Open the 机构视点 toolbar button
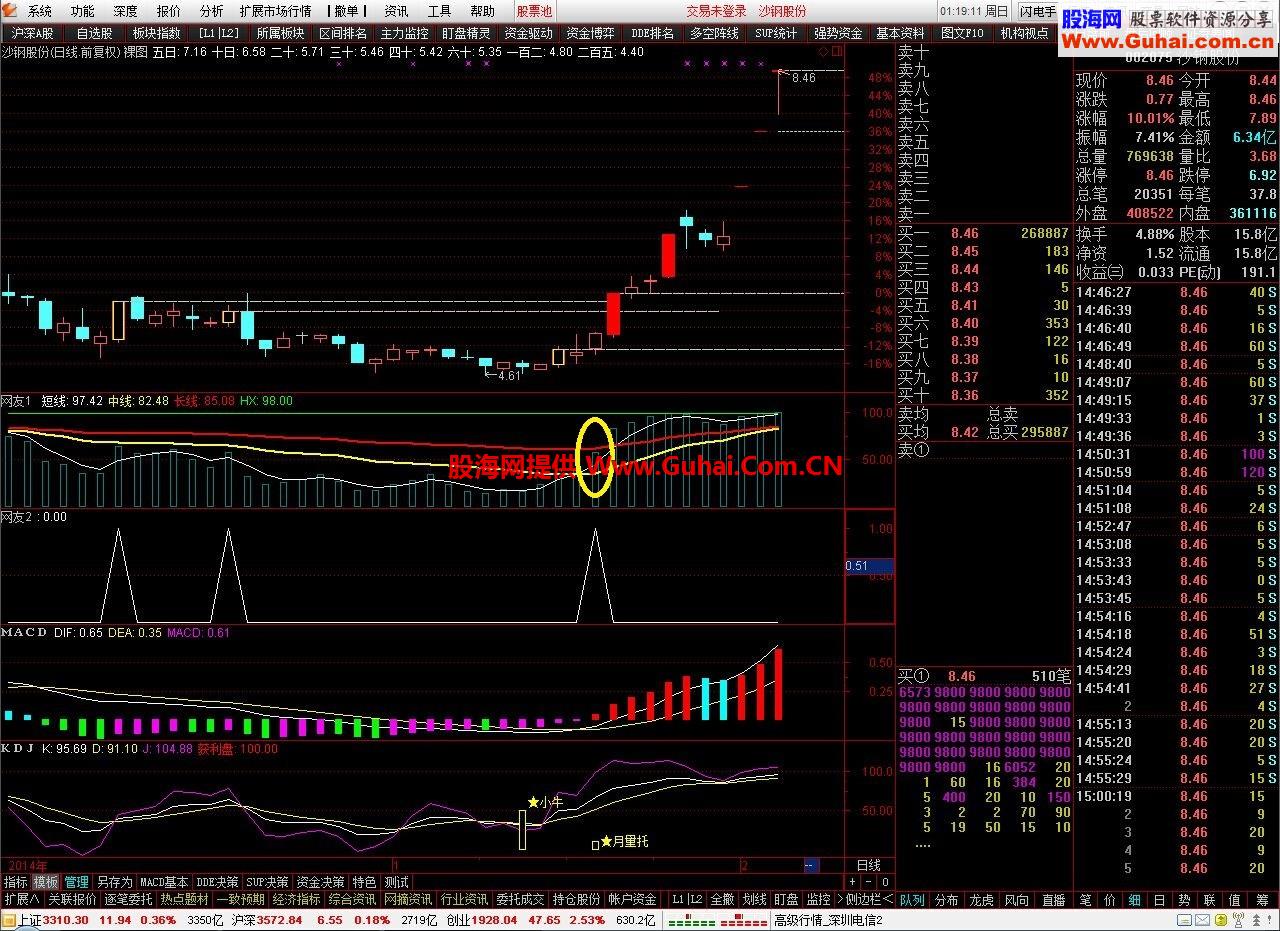Viewport: 1280px width, 931px height. 1025,33
